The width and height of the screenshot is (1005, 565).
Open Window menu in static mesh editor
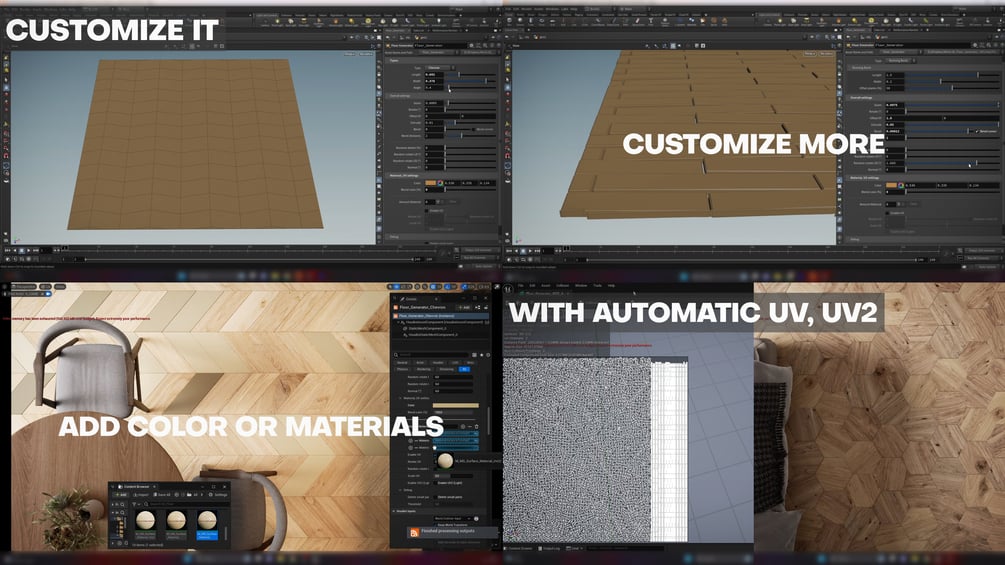(581, 286)
